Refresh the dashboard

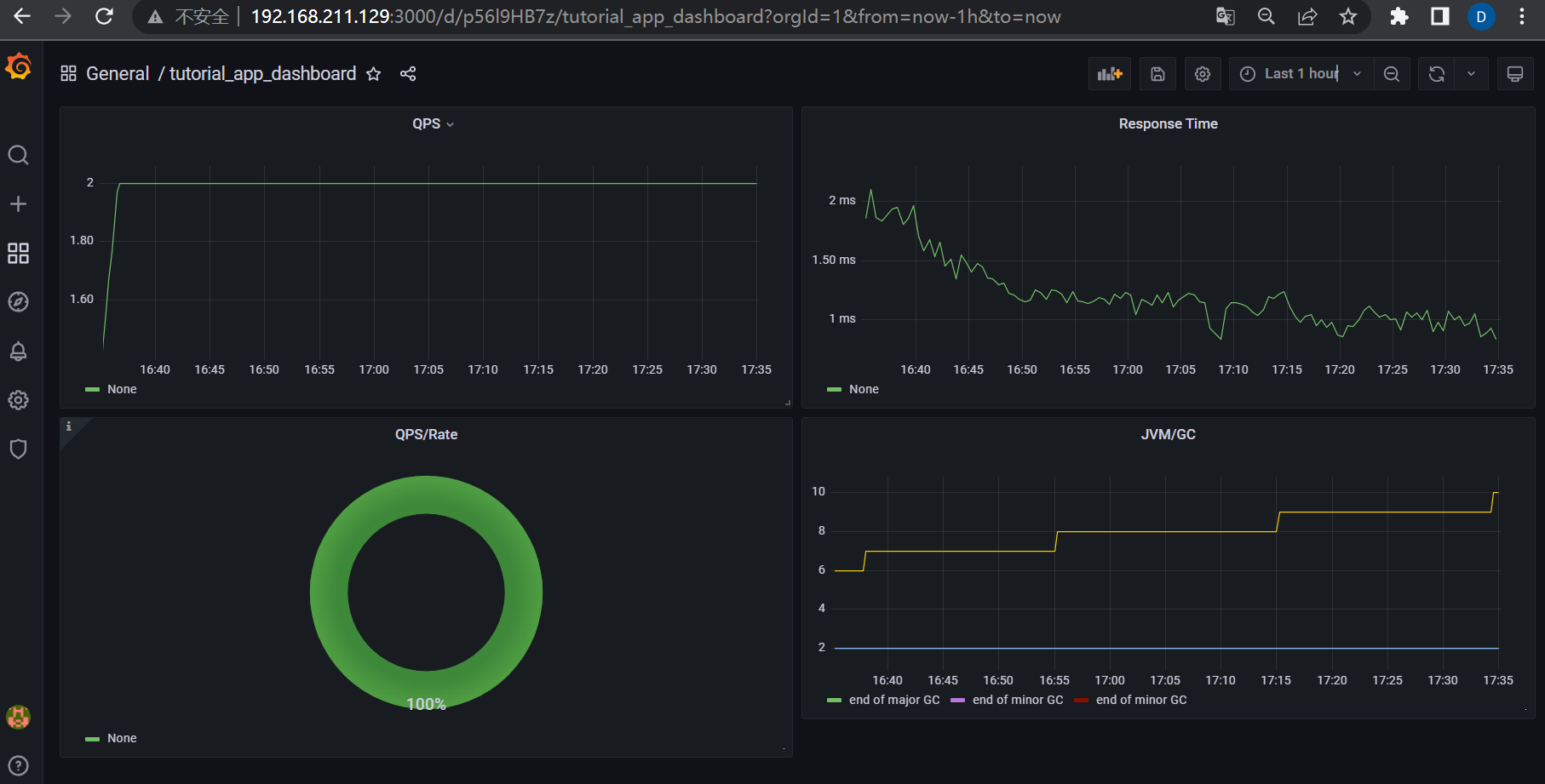coord(1437,74)
